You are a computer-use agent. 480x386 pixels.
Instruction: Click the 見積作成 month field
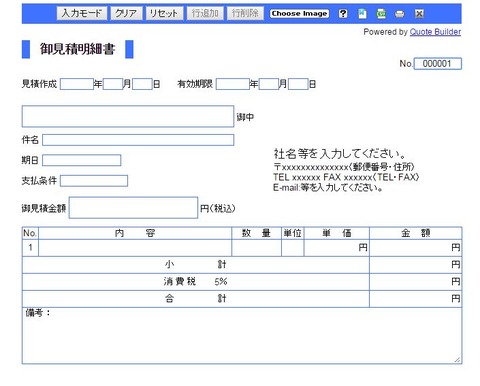point(113,84)
